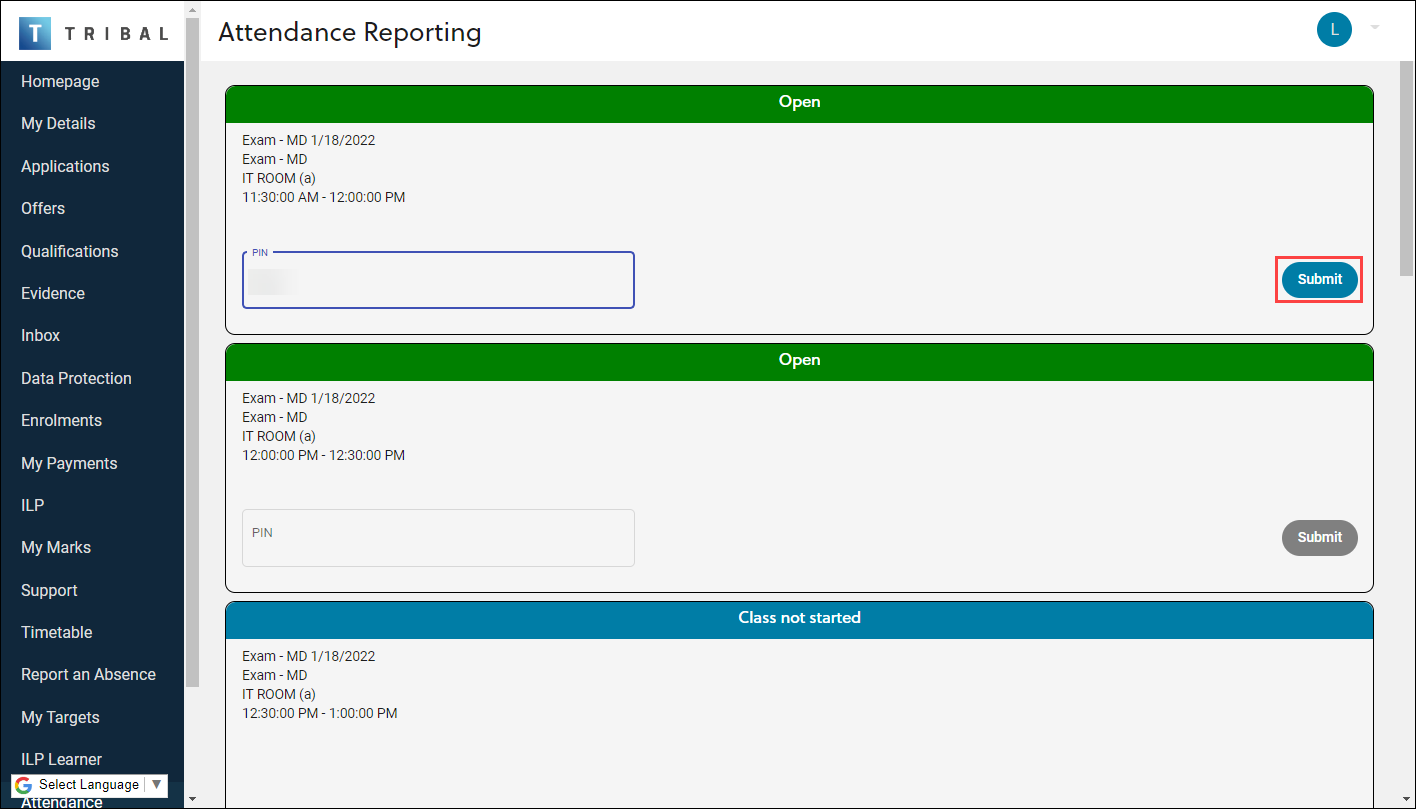The width and height of the screenshot is (1416, 809).
Task: Open the Timetable page
Action: 57,633
